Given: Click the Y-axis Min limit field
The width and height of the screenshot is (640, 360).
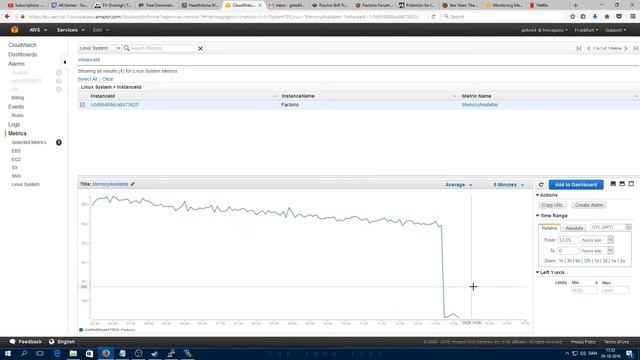Looking at the screenshot, I should (x=584, y=290).
